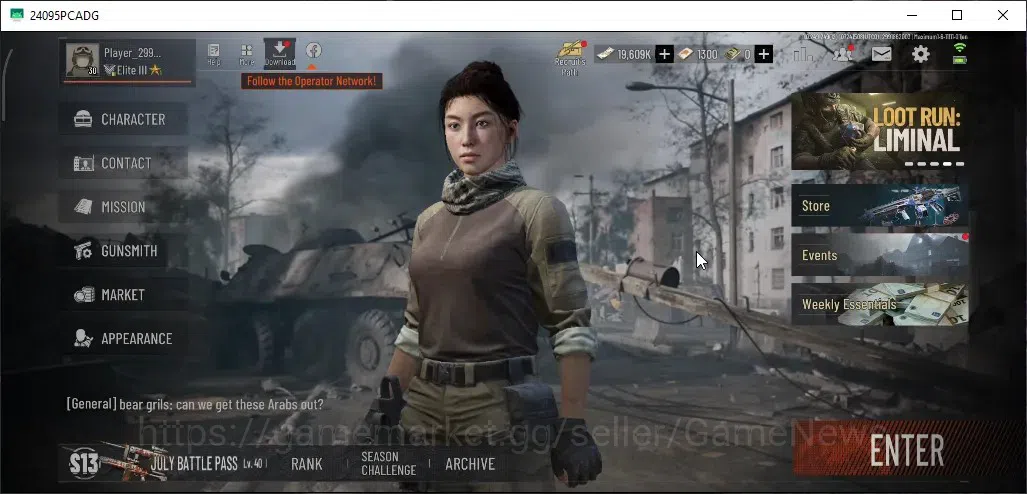The image size is (1027, 494).
Task: Open the MISSION menu
Action: [x=123, y=207]
